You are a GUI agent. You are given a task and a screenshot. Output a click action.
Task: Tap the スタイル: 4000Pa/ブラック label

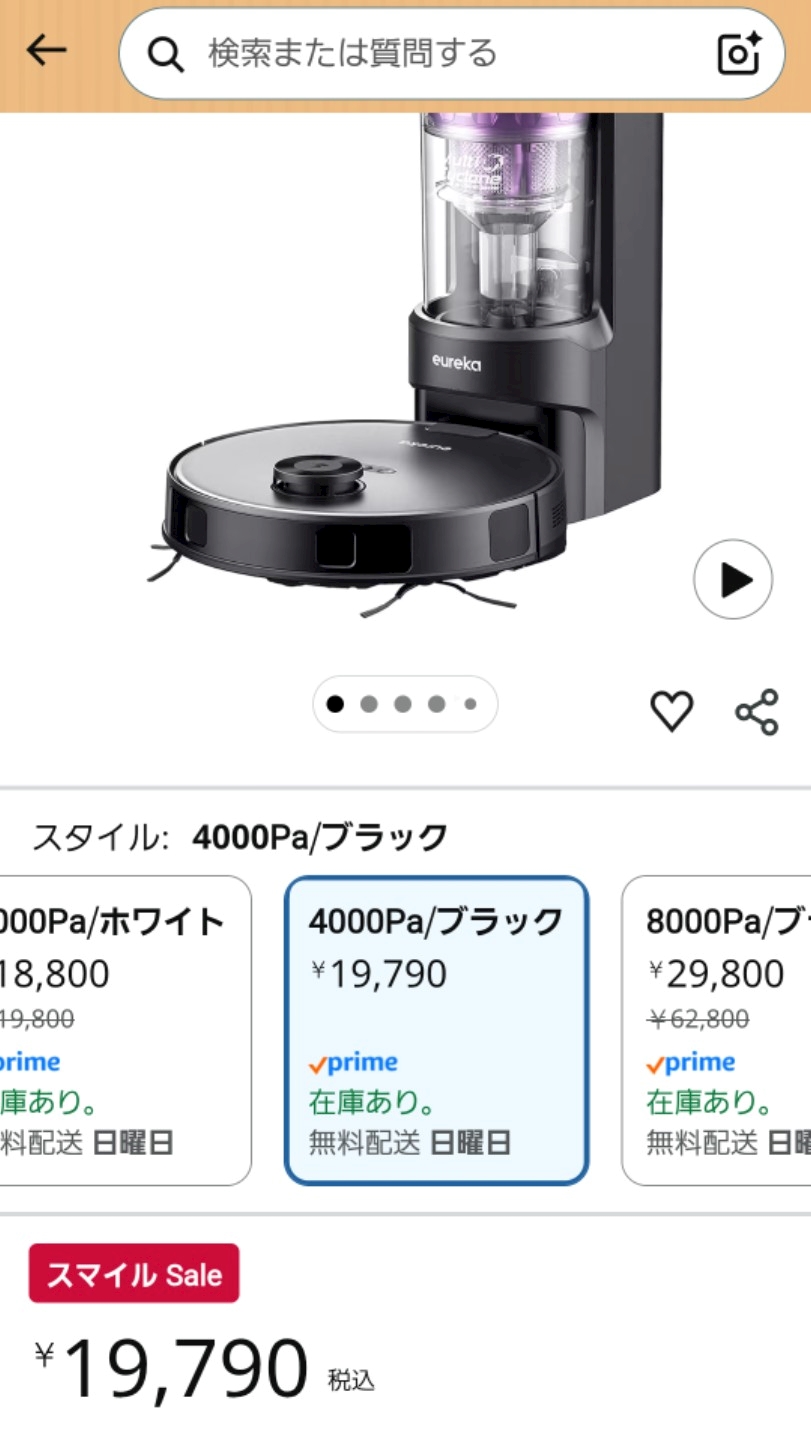coord(240,837)
